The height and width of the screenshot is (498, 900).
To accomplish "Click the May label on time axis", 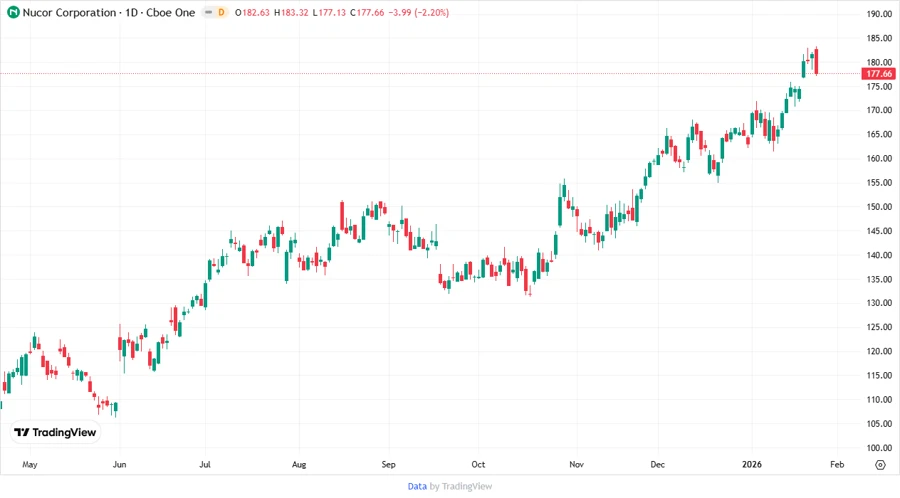I will 30,465.
